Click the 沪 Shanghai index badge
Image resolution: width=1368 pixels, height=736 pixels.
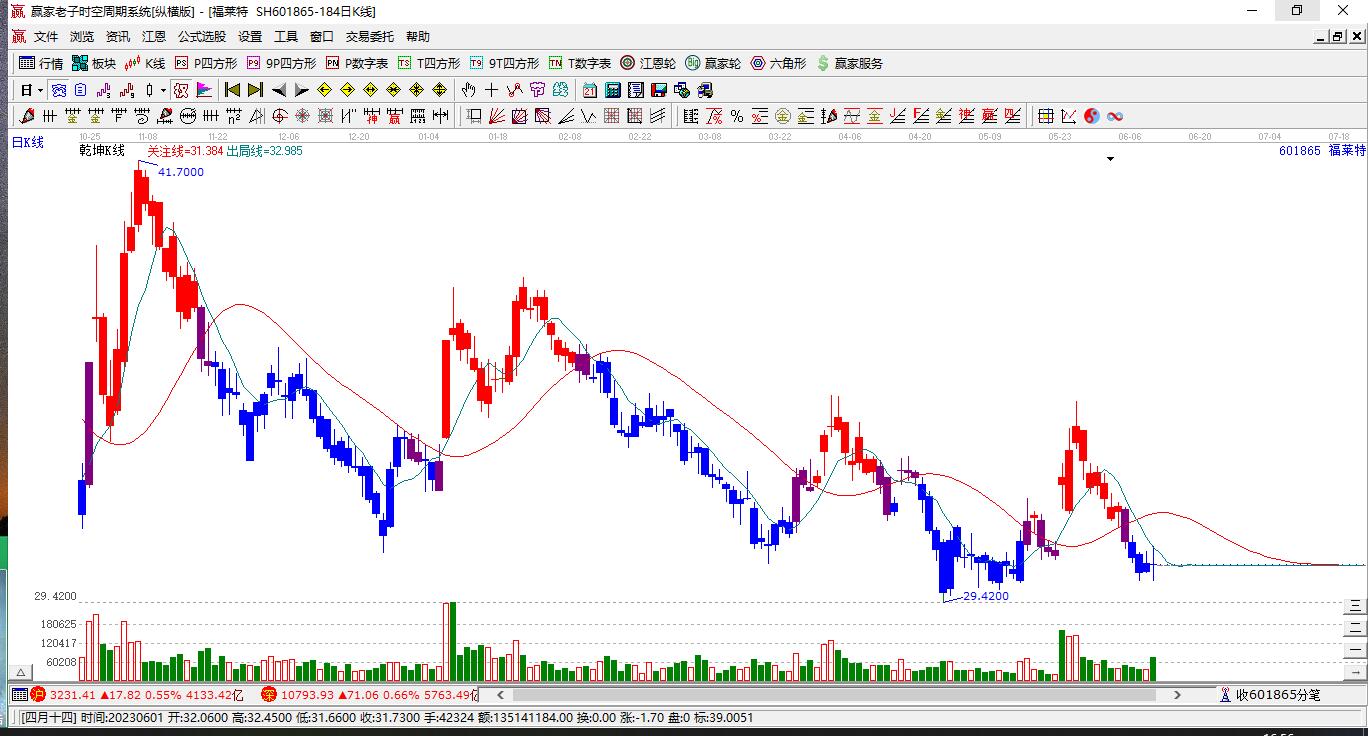pyautogui.click(x=37, y=694)
